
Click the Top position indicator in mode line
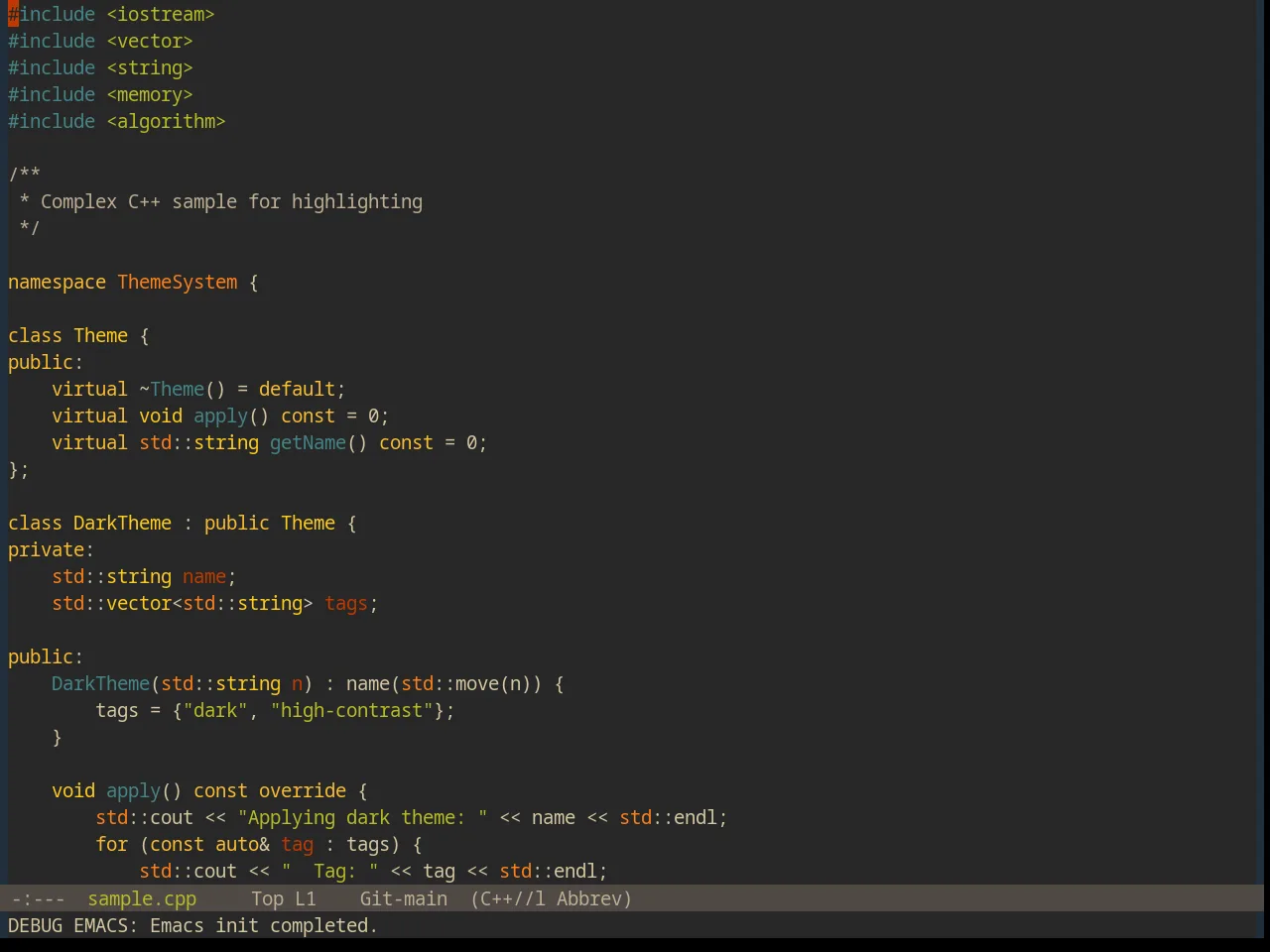(x=268, y=899)
